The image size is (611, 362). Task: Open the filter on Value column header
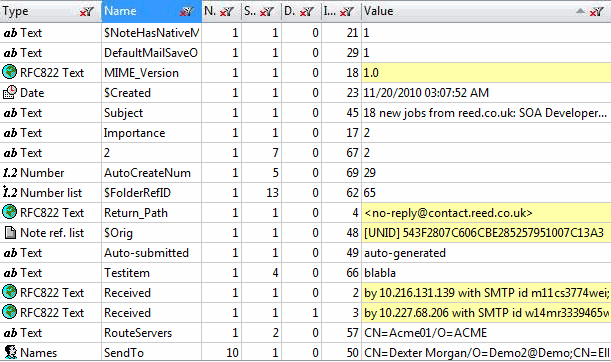pyautogui.click(x=596, y=11)
